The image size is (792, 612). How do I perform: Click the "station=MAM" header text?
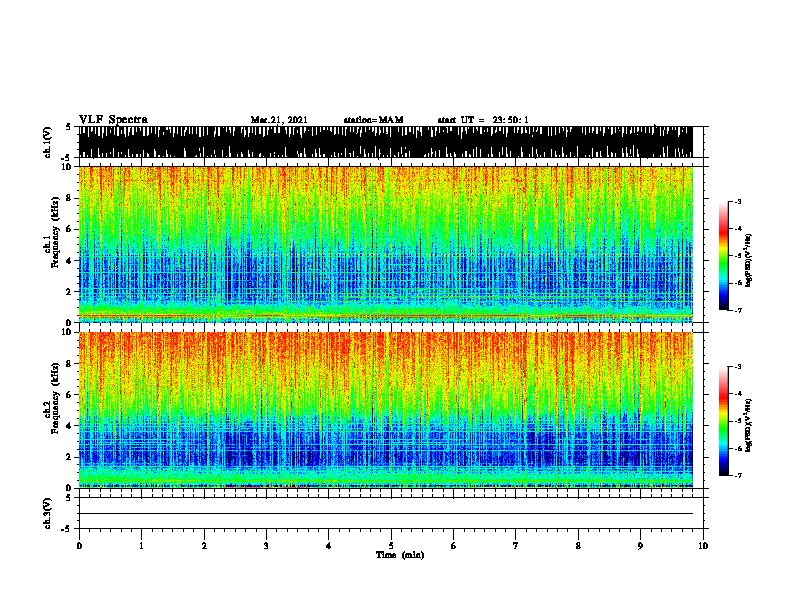coord(373,120)
